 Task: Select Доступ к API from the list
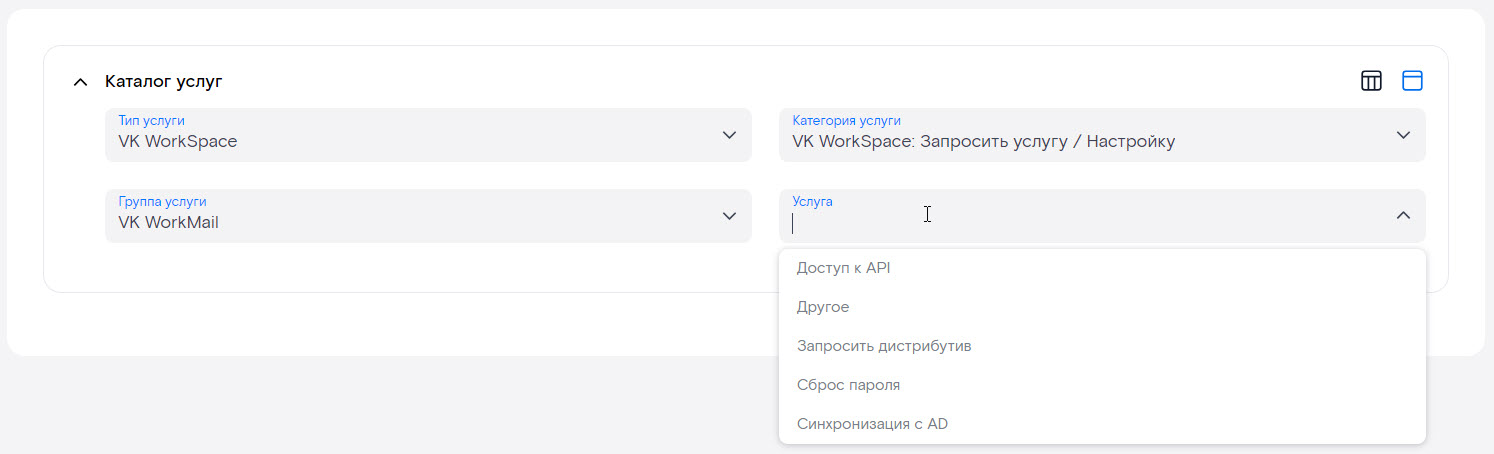pyautogui.click(x=843, y=268)
